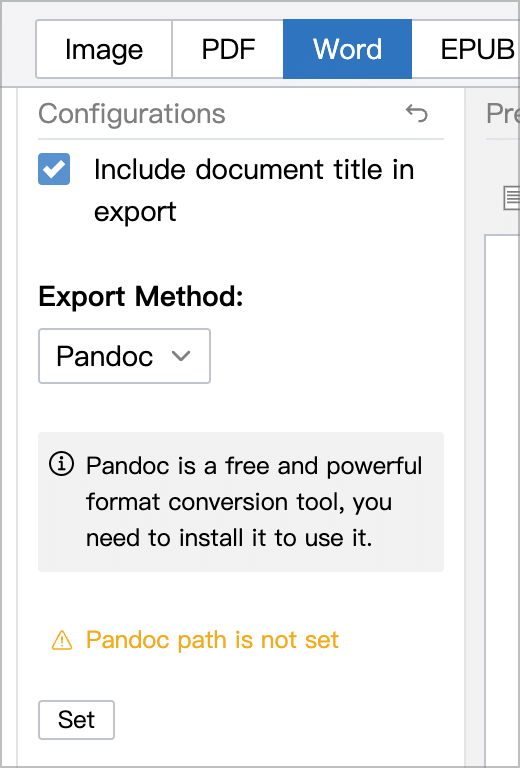Open the Export Method Pandoc dropdown
Image resolution: width=520 pixels, height=768 pixels.
click(x=124, y=356)
